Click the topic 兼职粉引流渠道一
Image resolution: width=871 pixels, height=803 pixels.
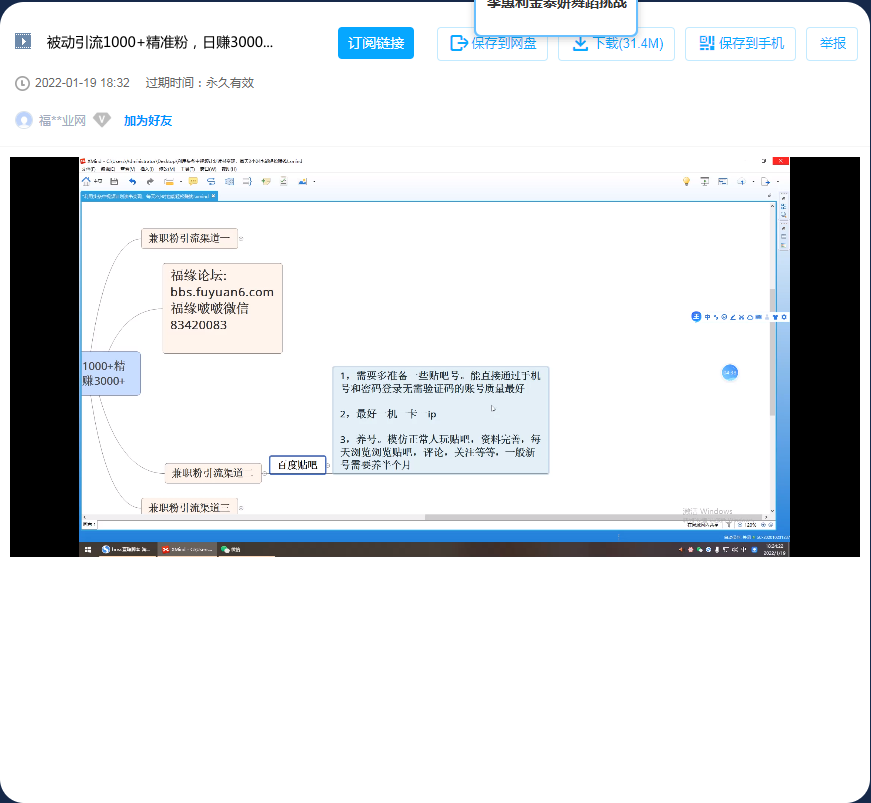pos(189,238)
